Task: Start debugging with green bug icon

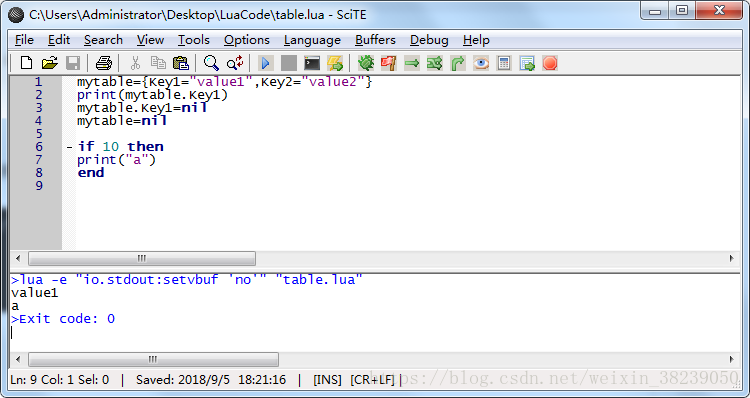Action: (366, 63)
